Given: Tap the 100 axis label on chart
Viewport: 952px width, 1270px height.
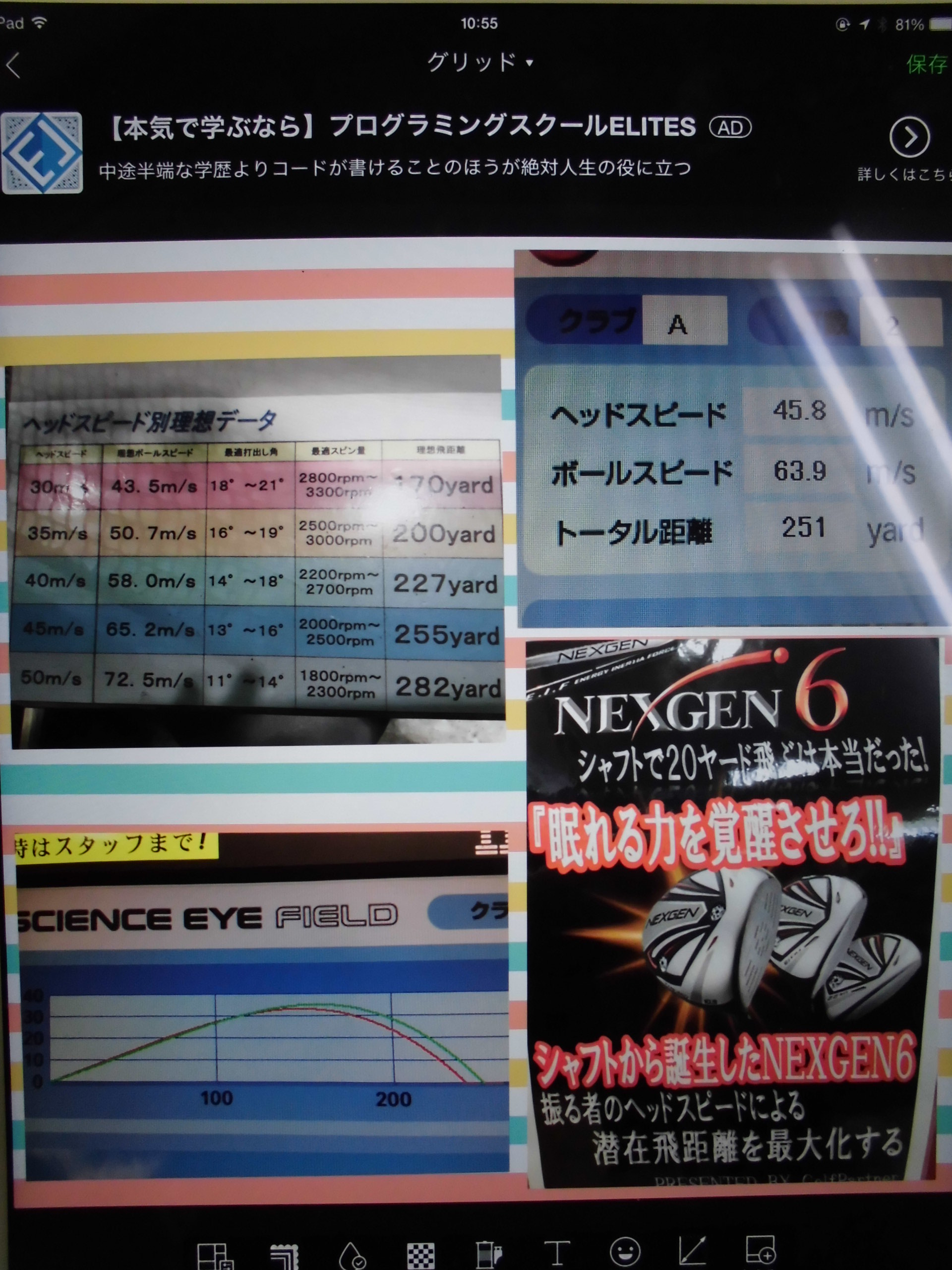Looking at the screenshot, I should tap(216, 1099).
